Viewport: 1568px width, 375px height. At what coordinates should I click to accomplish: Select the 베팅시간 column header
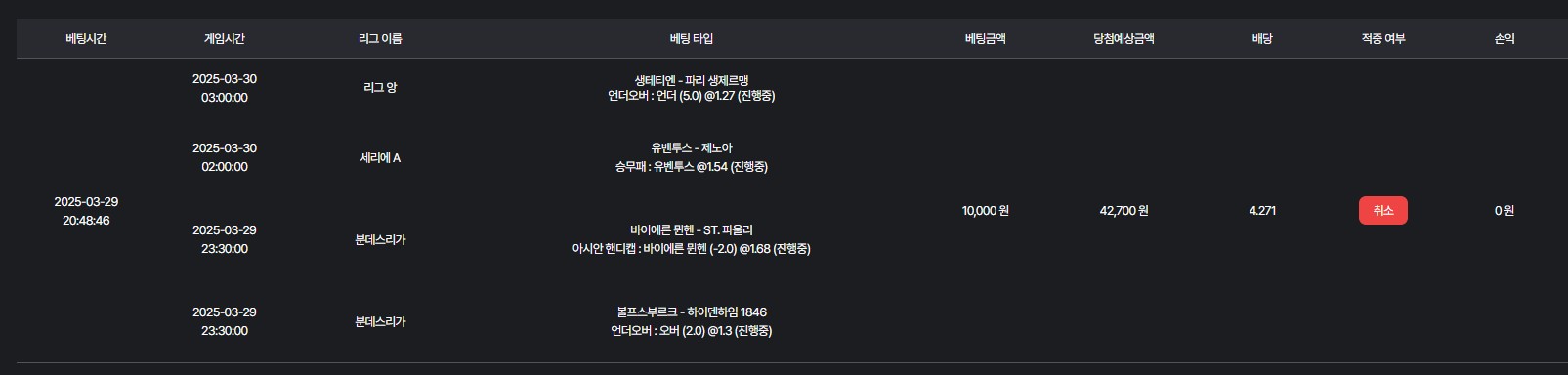pyautogui.click(x=86, y=38)
